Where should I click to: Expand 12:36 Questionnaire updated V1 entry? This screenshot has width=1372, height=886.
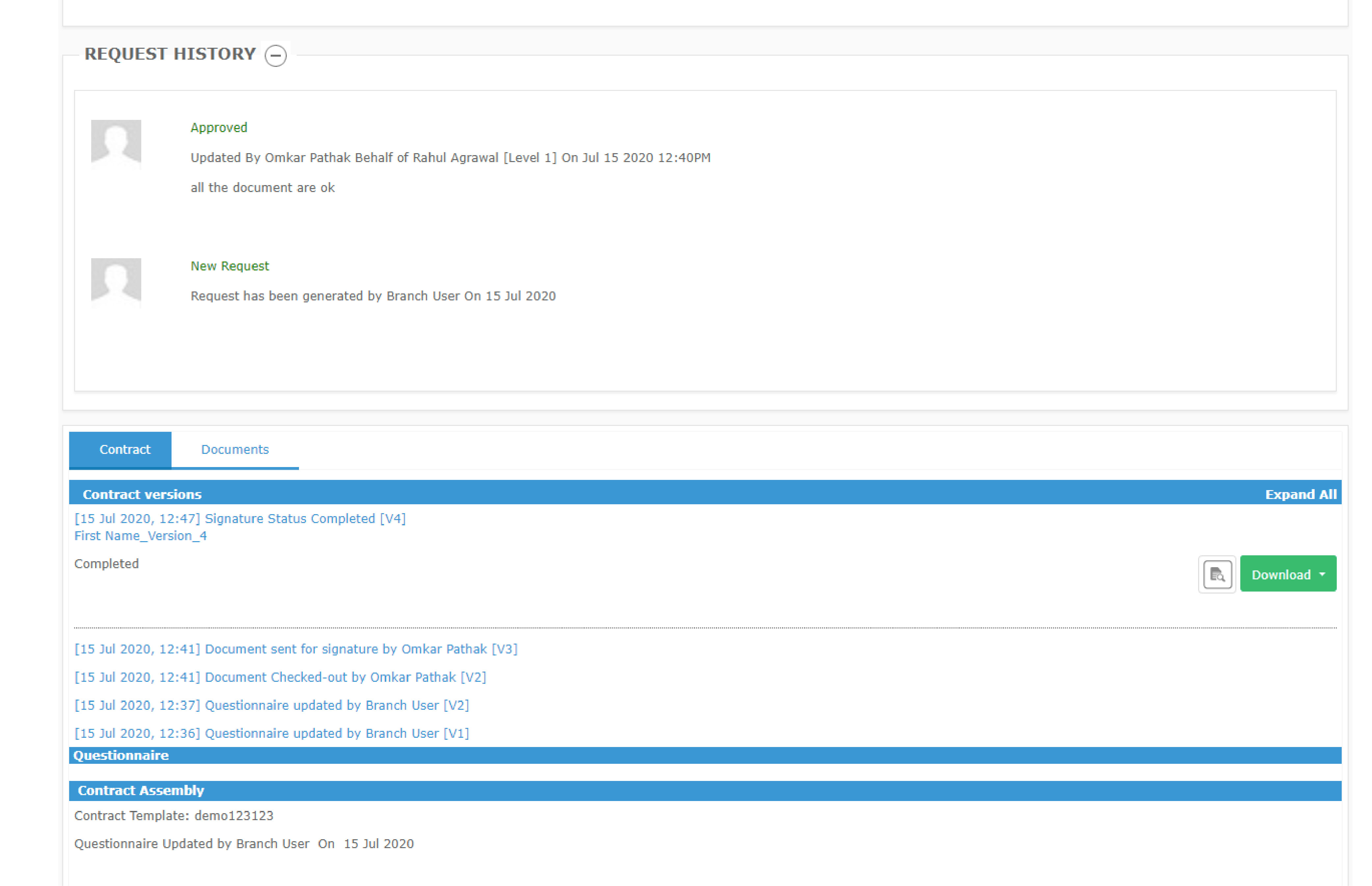point(271,734)
